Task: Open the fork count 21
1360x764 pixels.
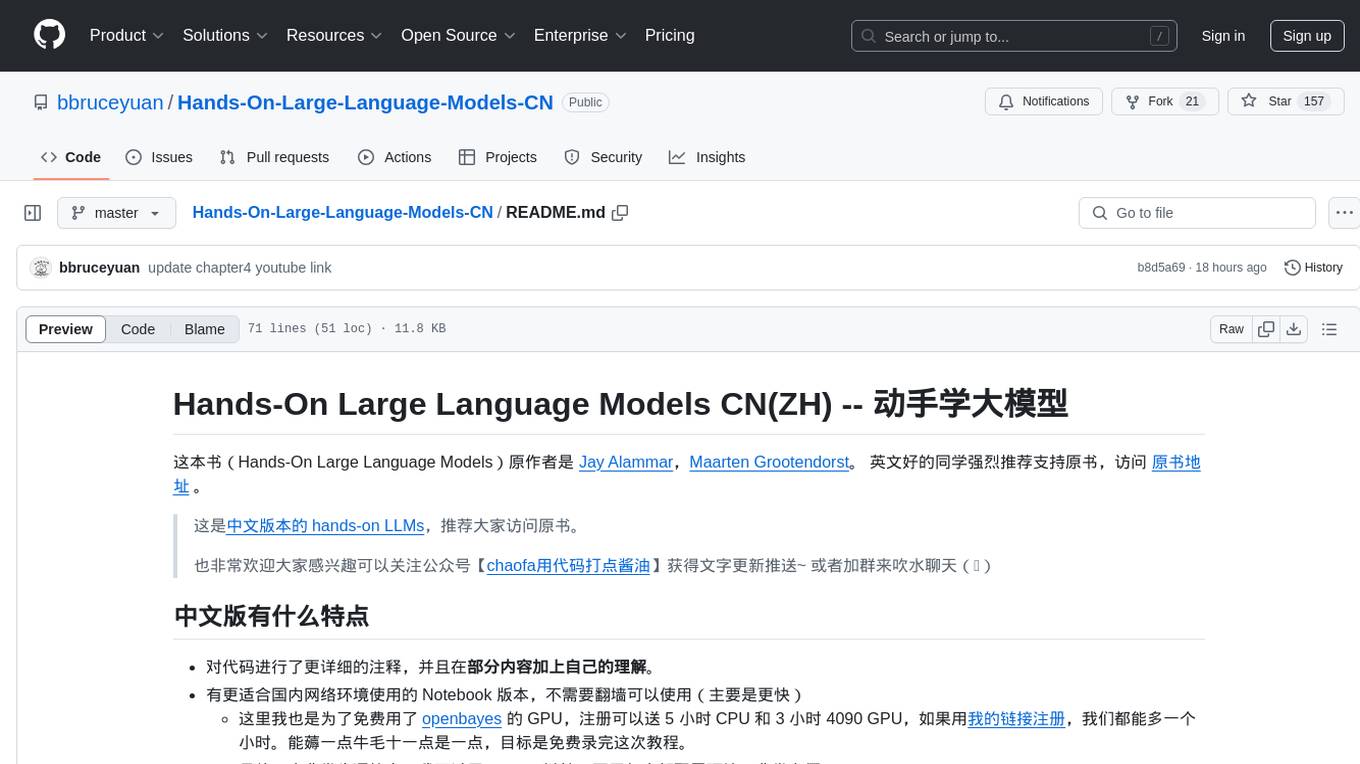Action: point(1192,102)
